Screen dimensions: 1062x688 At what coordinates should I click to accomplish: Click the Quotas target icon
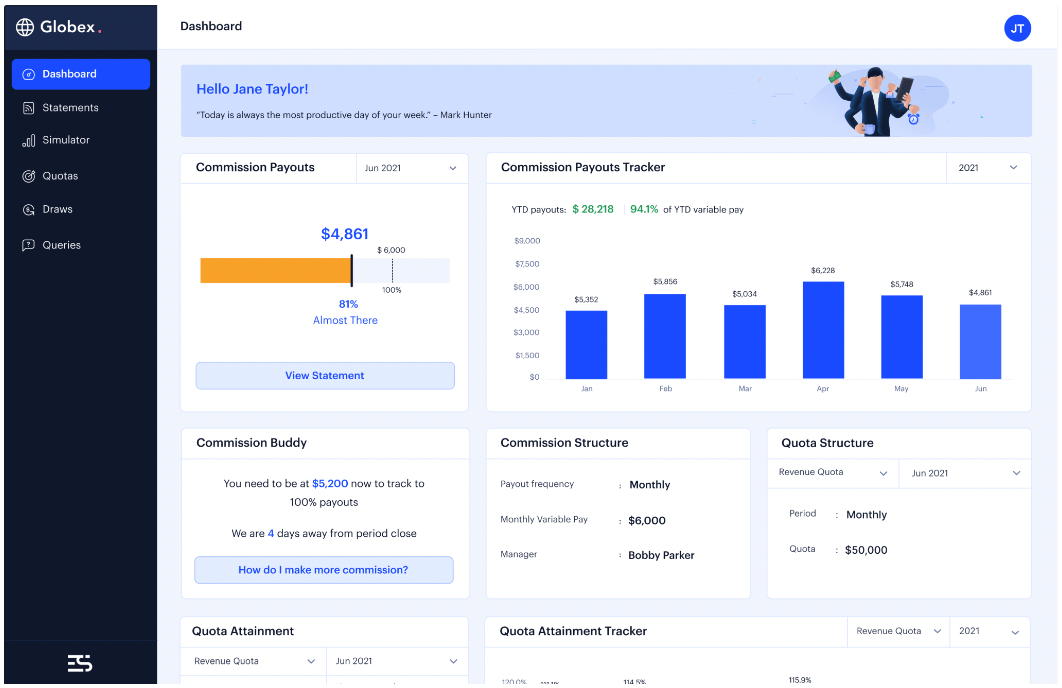coord(28,176)
